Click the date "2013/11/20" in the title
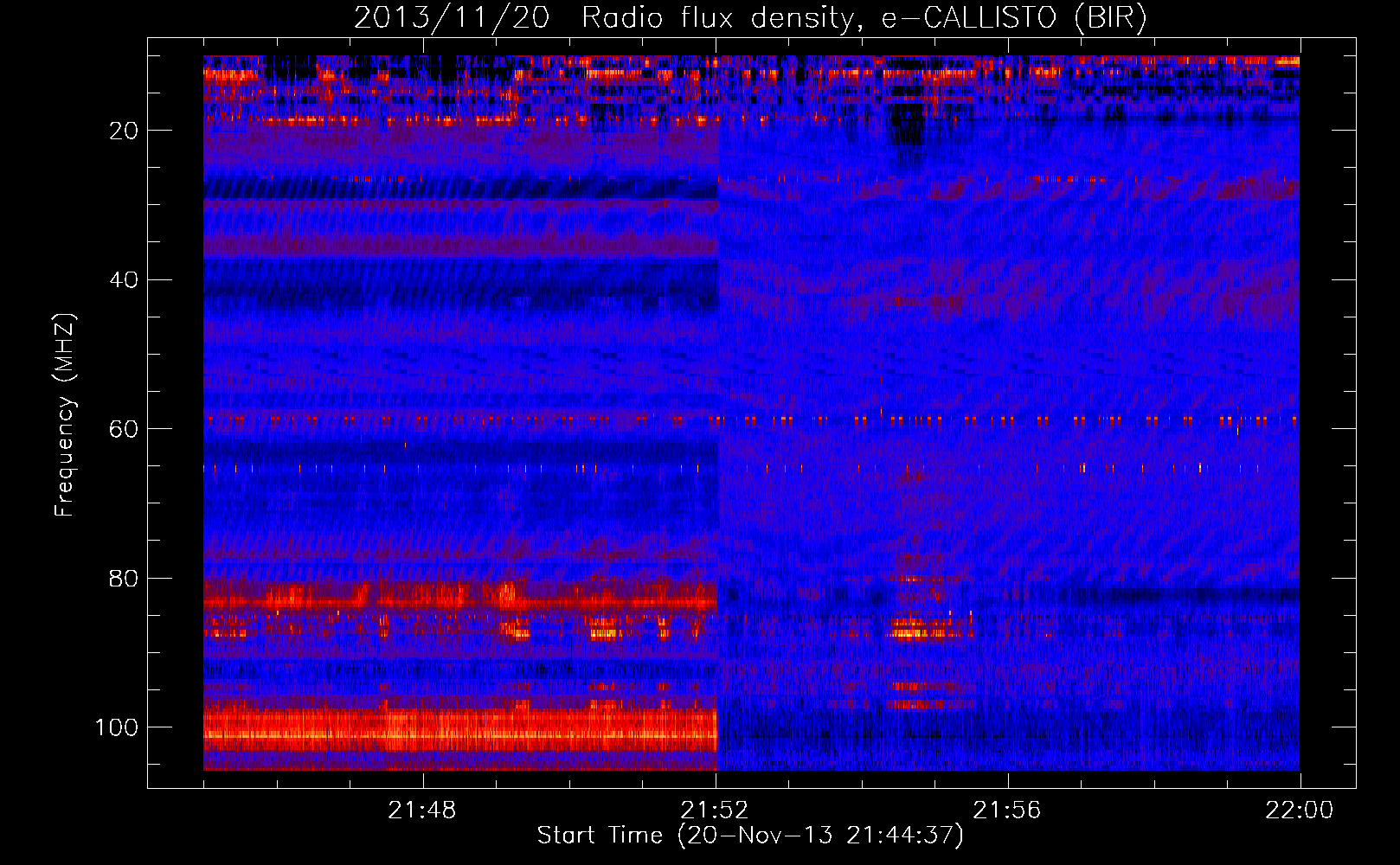Image resolution: width=1400 pixels, height=865 pixels. (x=452, y=17)
